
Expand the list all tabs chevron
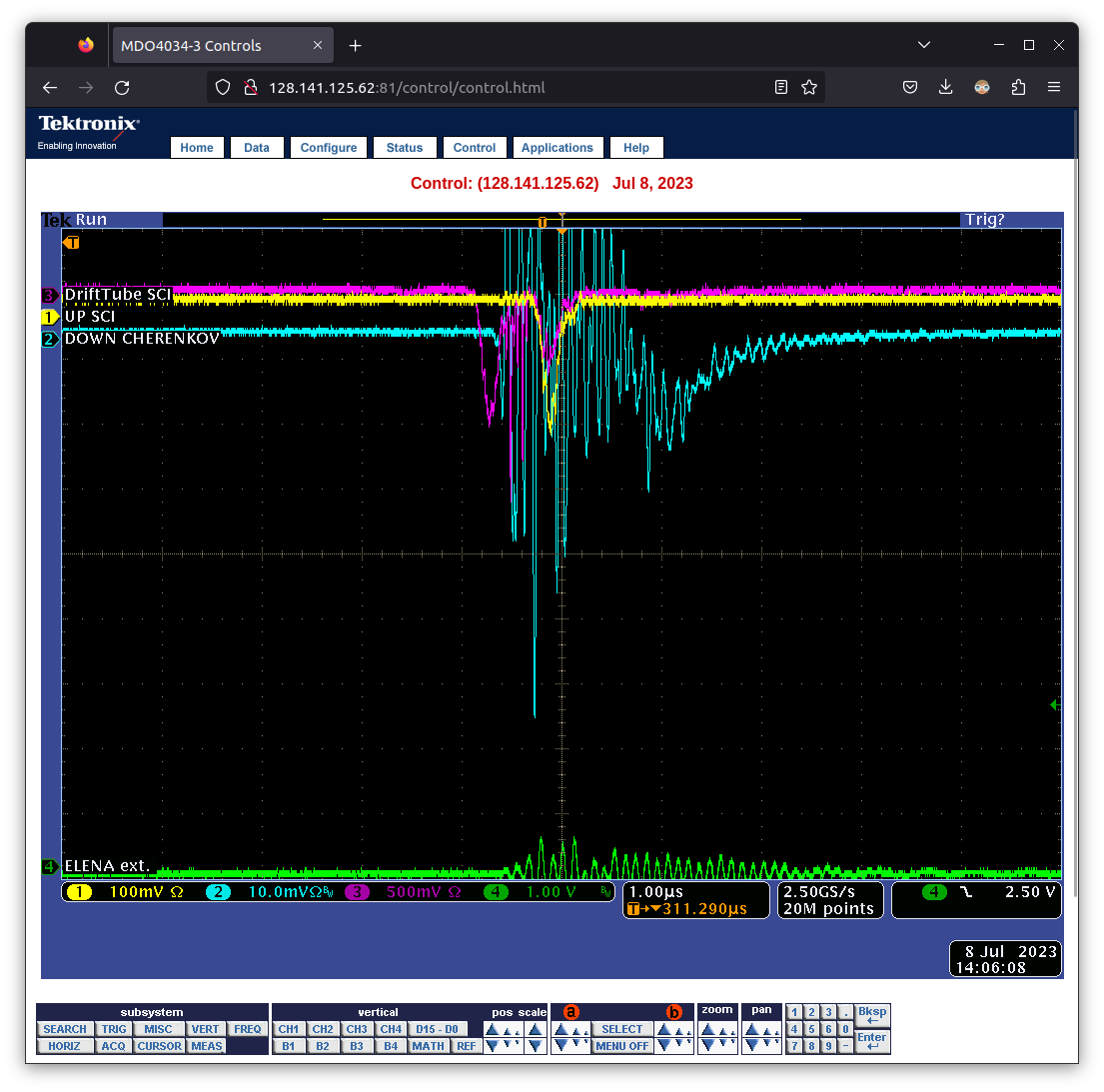coord(924,45)
